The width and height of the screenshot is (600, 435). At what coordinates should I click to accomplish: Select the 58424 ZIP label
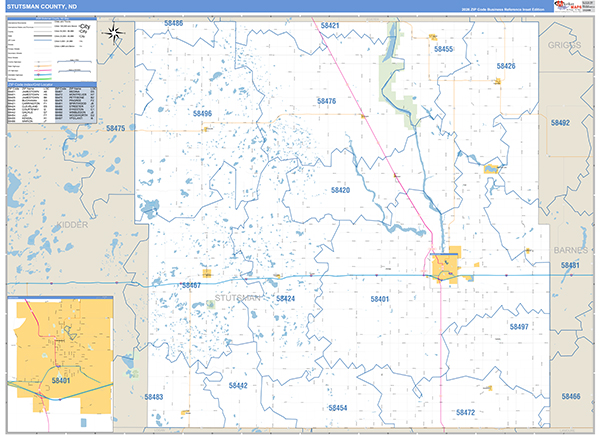(285, 299)
